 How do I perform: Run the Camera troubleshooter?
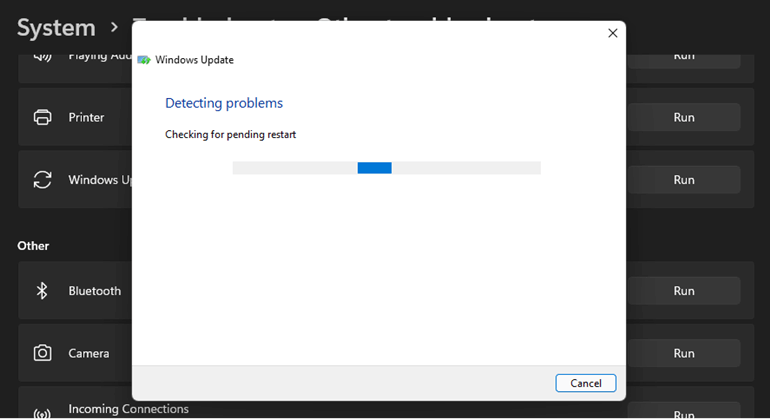point(684,353)
